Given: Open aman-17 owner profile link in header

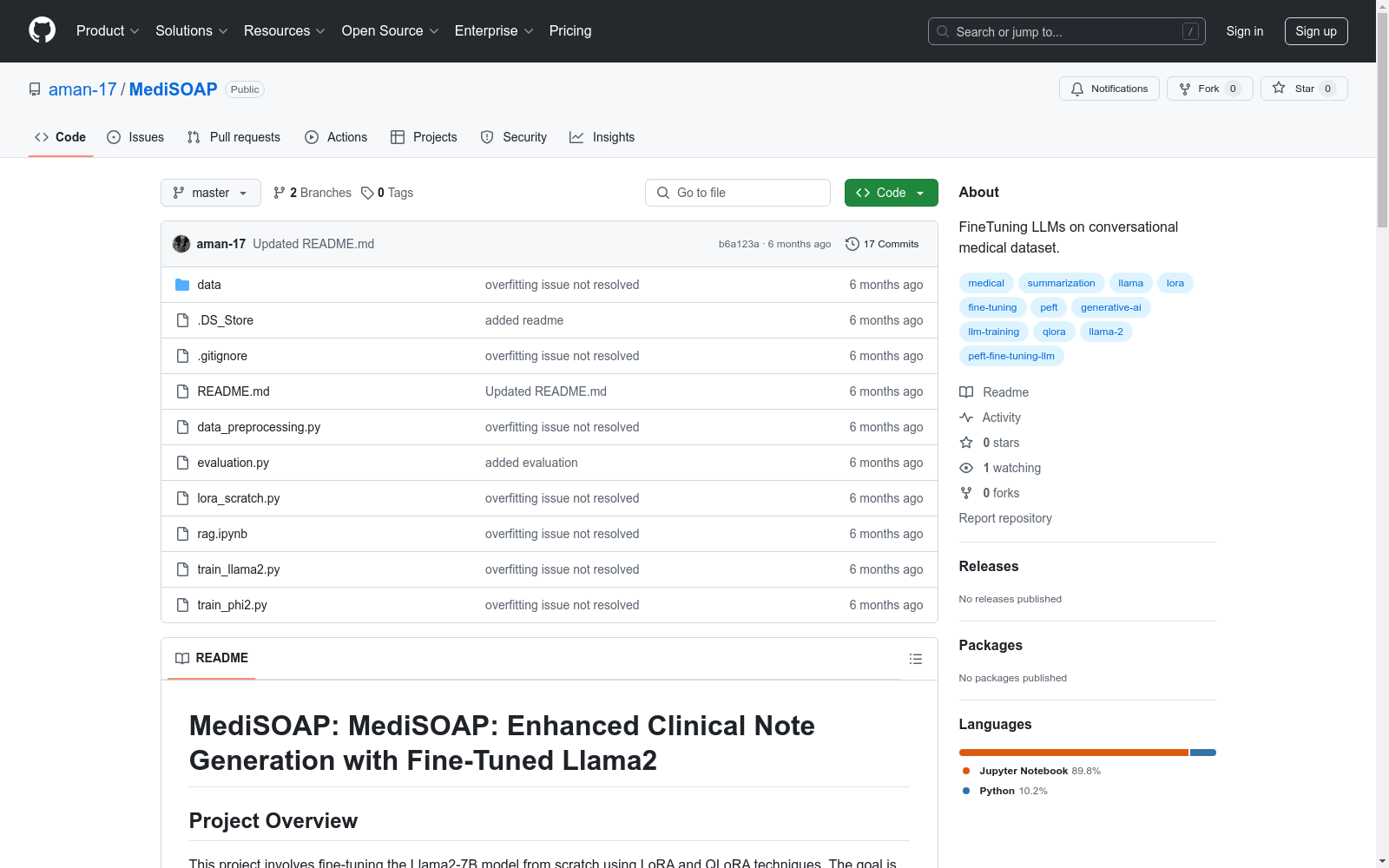Looking at the screenshot, I should pyautogui.click(x=82, y=89).
